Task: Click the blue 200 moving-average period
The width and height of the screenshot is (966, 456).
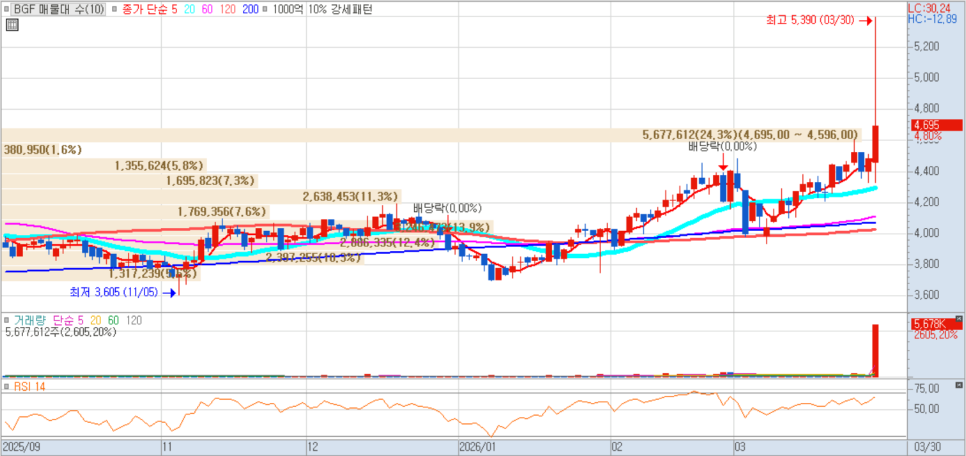Action: (x=251, y=9)
